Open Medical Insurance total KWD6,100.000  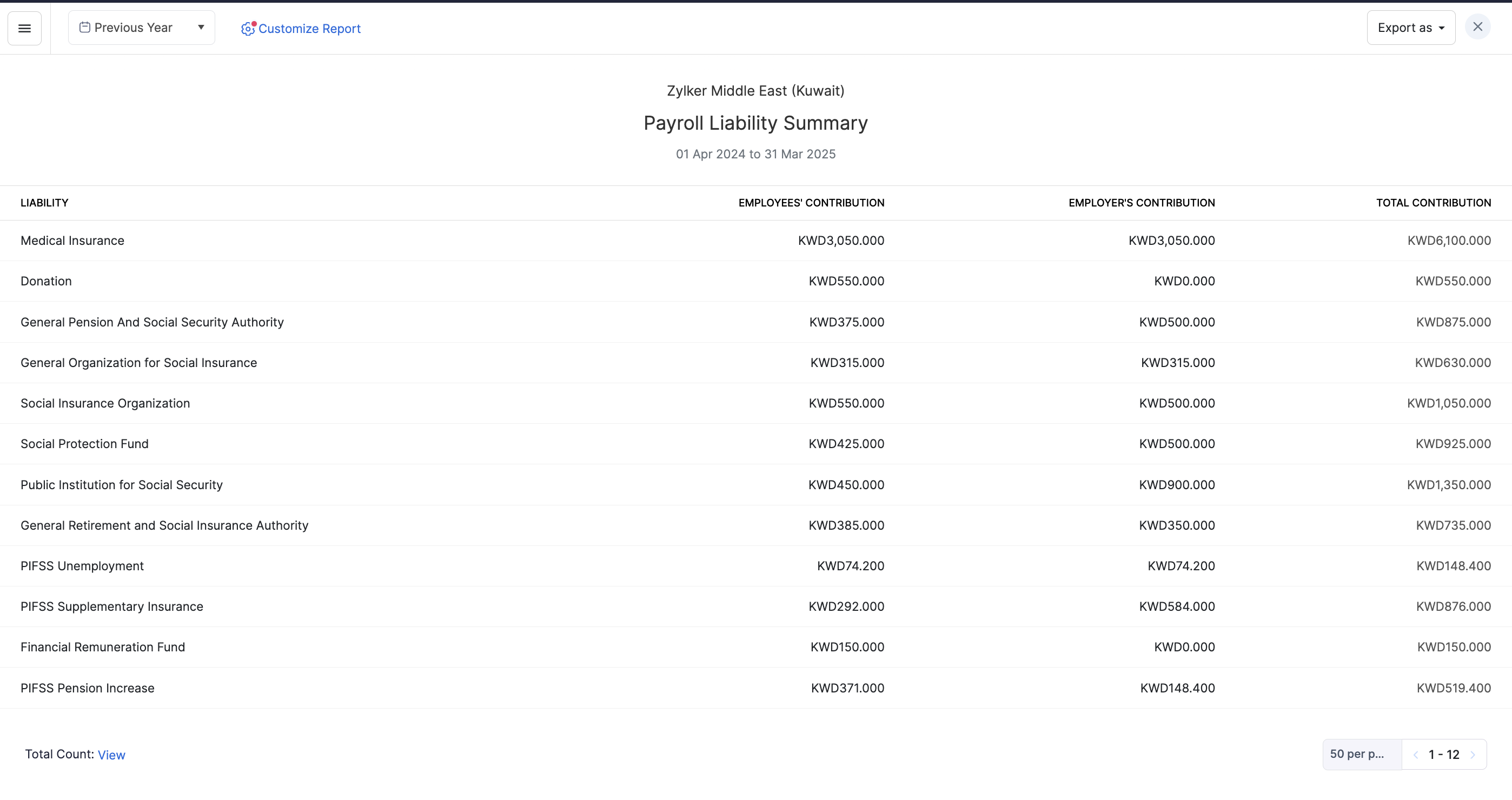click(x=1449, y=241)
